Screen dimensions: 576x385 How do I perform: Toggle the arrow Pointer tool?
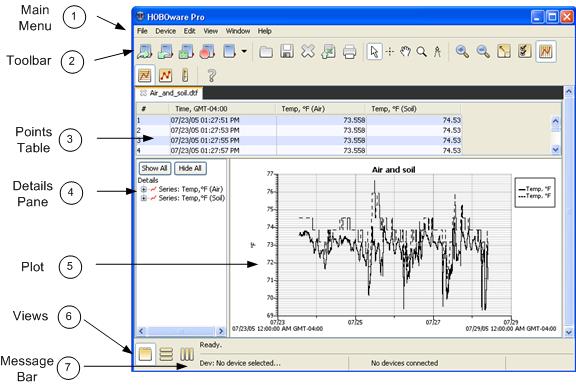pos(374,51)
